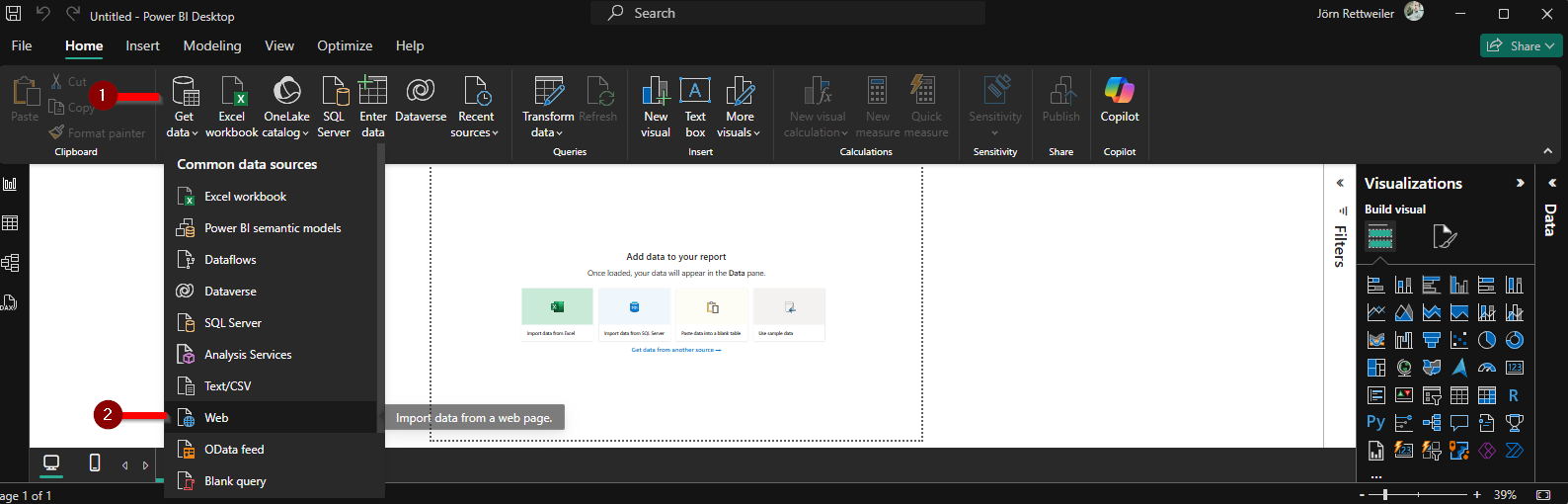Click the New visual ribbon button
Viewport: 1568px width, 504px height.
[656, 107]
